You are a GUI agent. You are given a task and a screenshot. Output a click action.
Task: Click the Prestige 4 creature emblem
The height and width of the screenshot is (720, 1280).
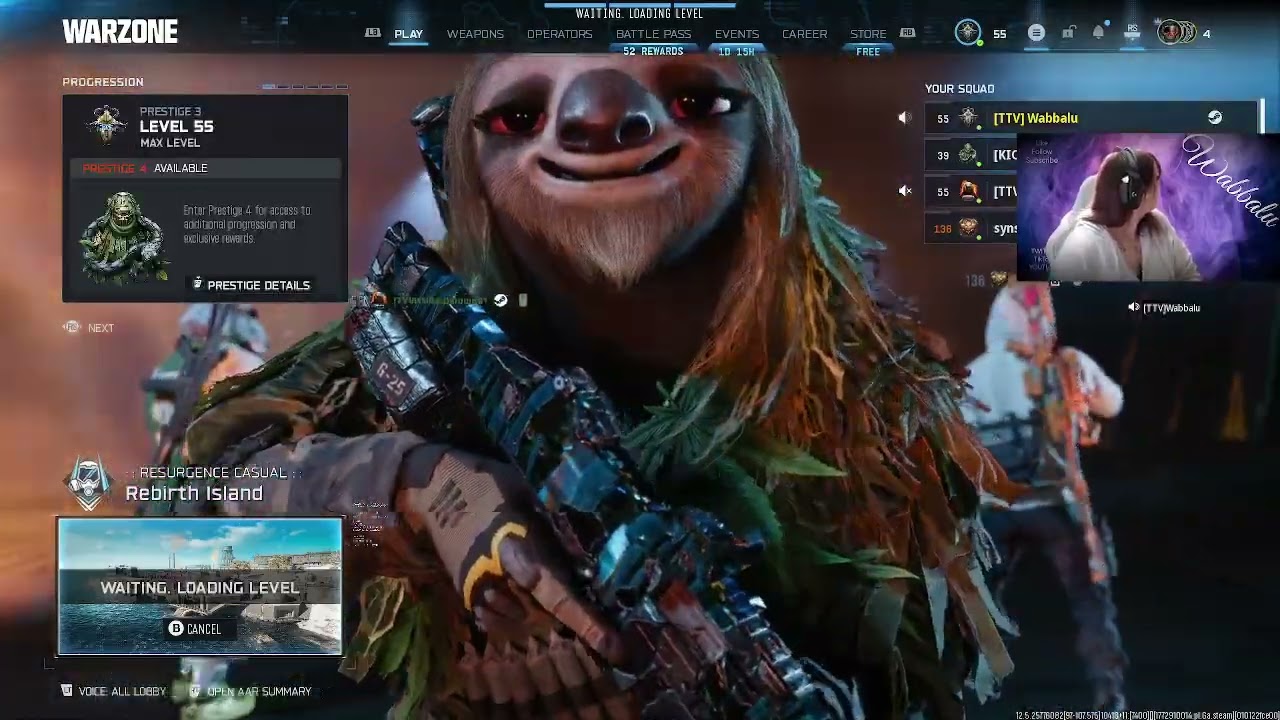point(126,237)
